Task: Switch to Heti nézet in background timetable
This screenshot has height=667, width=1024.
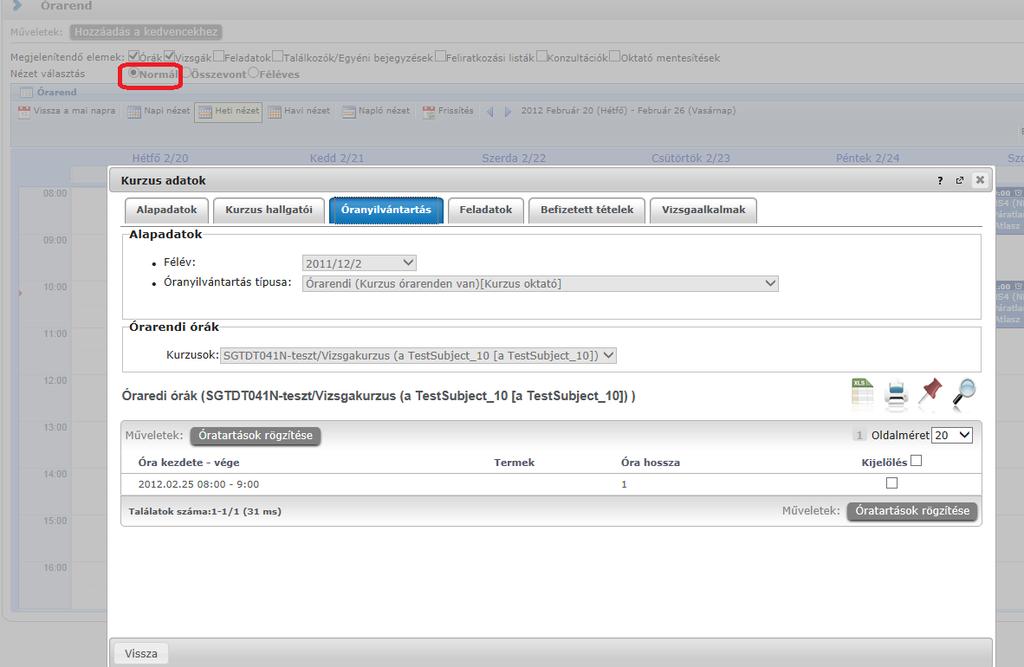Action: tap(229, 112)
